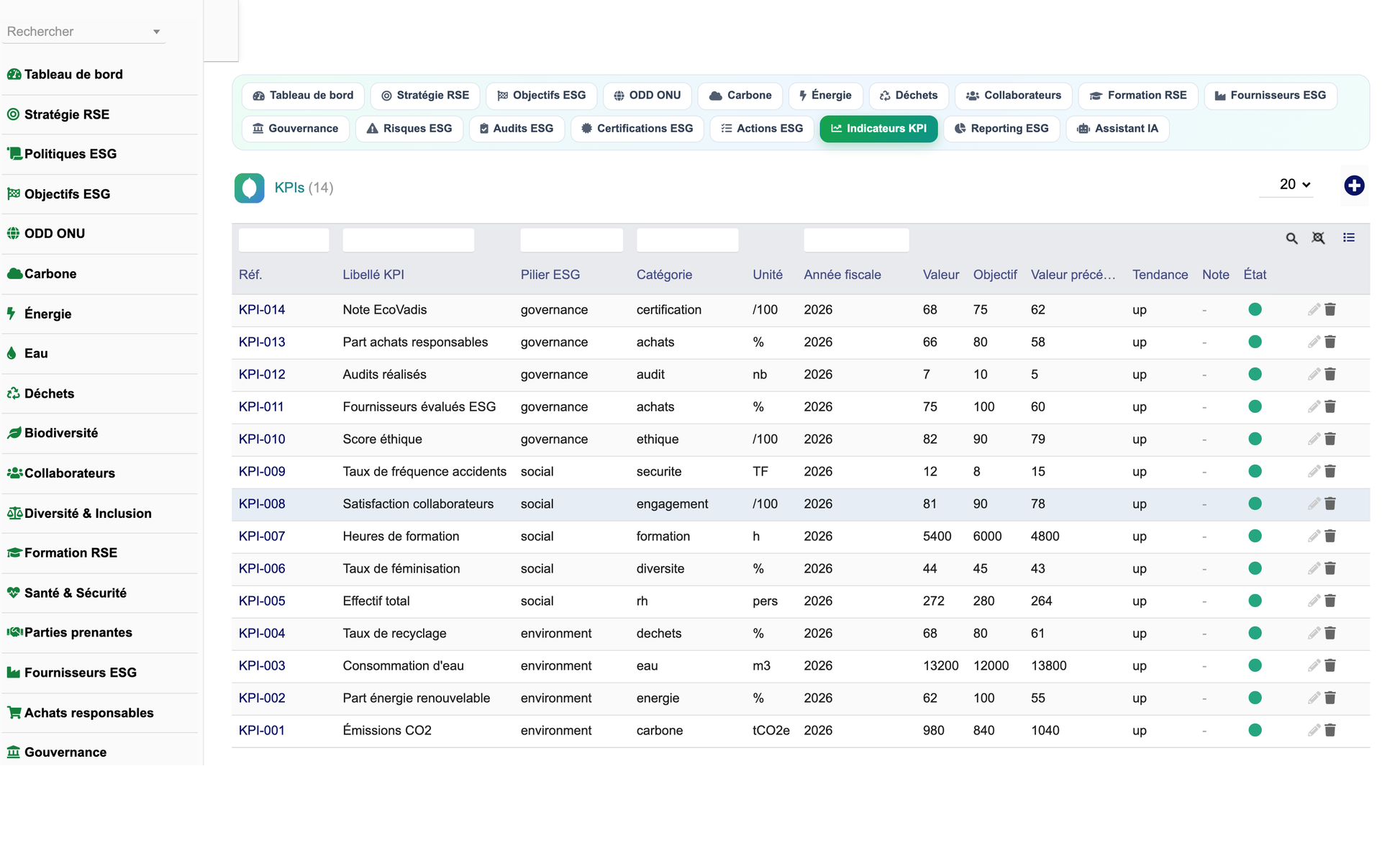Viewport: 1400px width, 866px height.
Task: Edit KPI-001 using the pencil icon
Action: [1314, 730]
